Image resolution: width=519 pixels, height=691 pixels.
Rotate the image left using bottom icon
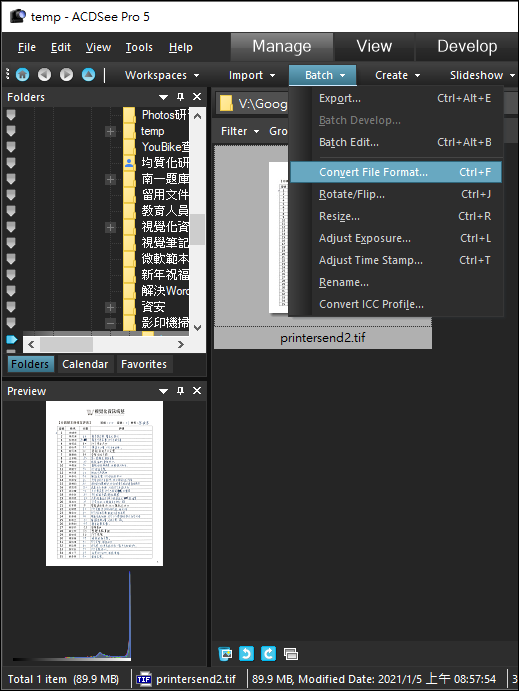247,654
